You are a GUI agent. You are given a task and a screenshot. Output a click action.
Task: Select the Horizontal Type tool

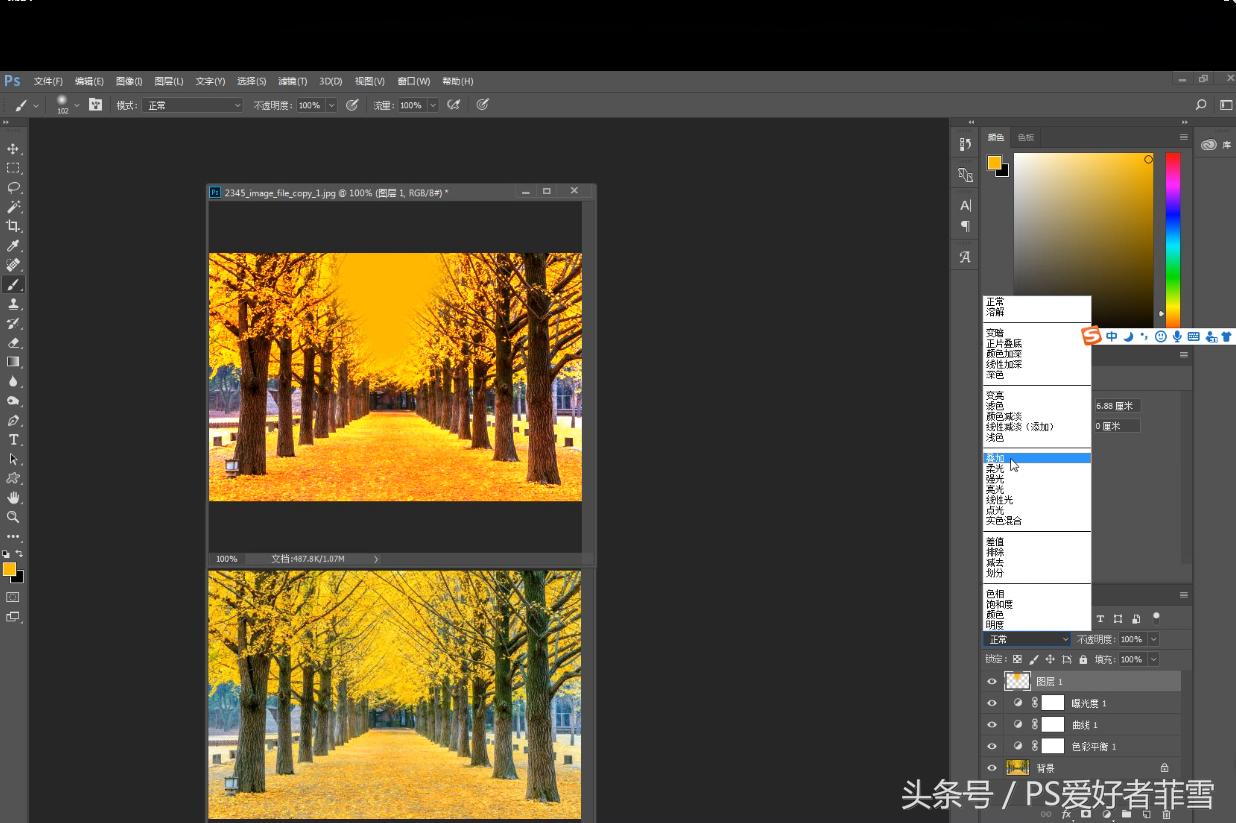point(13,440)
